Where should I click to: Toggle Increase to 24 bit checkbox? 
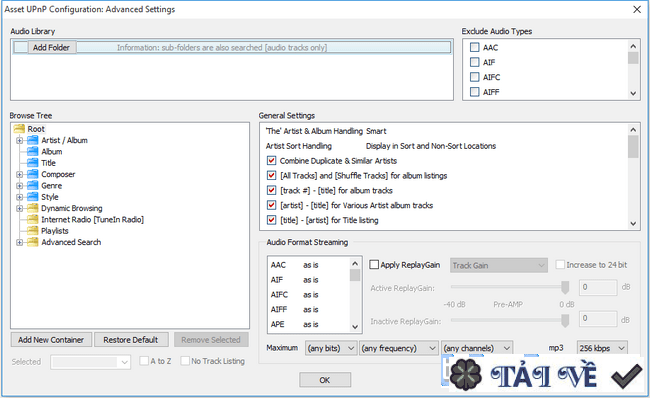click(560, 265)
